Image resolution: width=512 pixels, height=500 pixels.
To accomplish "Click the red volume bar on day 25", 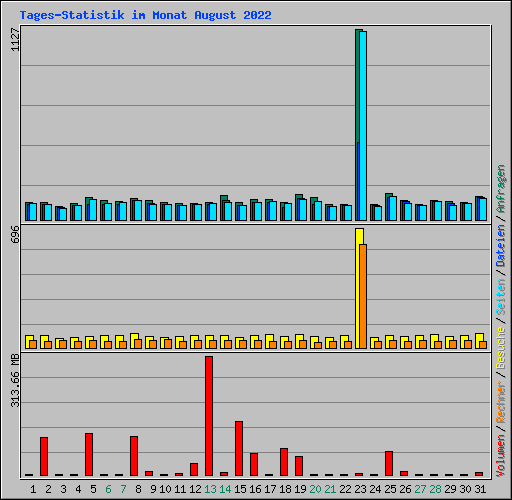I will (389, 463).
